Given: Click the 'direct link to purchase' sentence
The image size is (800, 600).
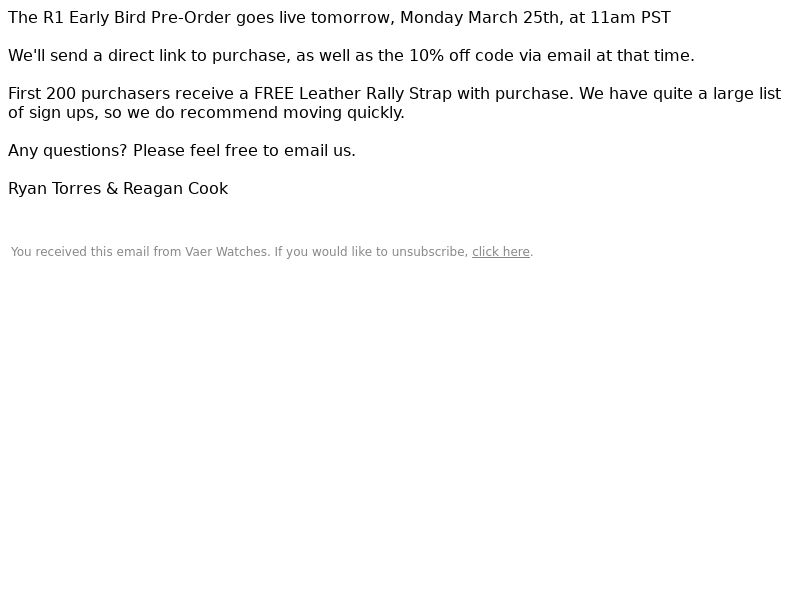Looking at the screenshot, I should pyautogui.click(x=352, y=56).
